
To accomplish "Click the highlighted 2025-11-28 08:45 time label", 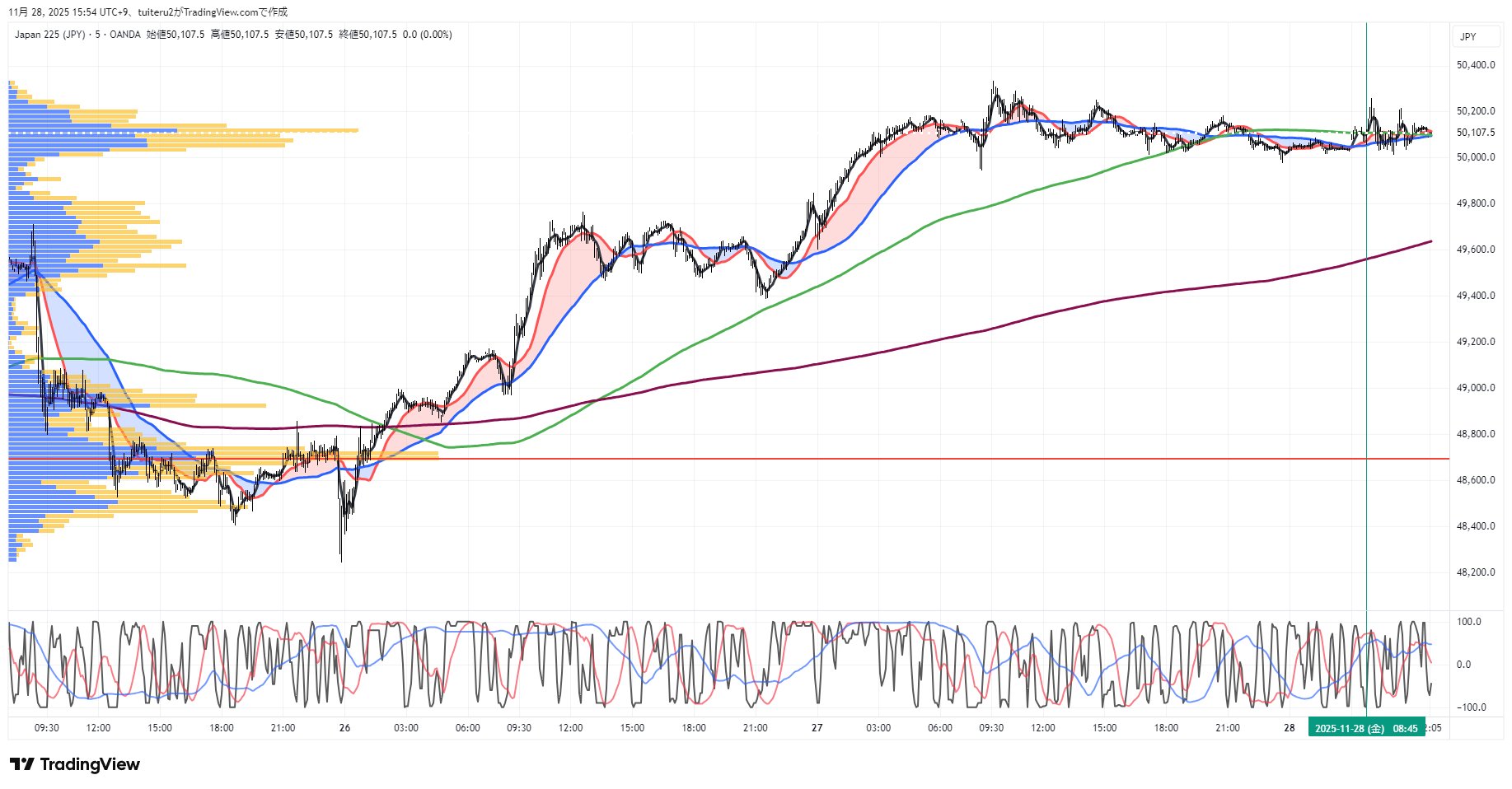I will [x=1366, y=728].
